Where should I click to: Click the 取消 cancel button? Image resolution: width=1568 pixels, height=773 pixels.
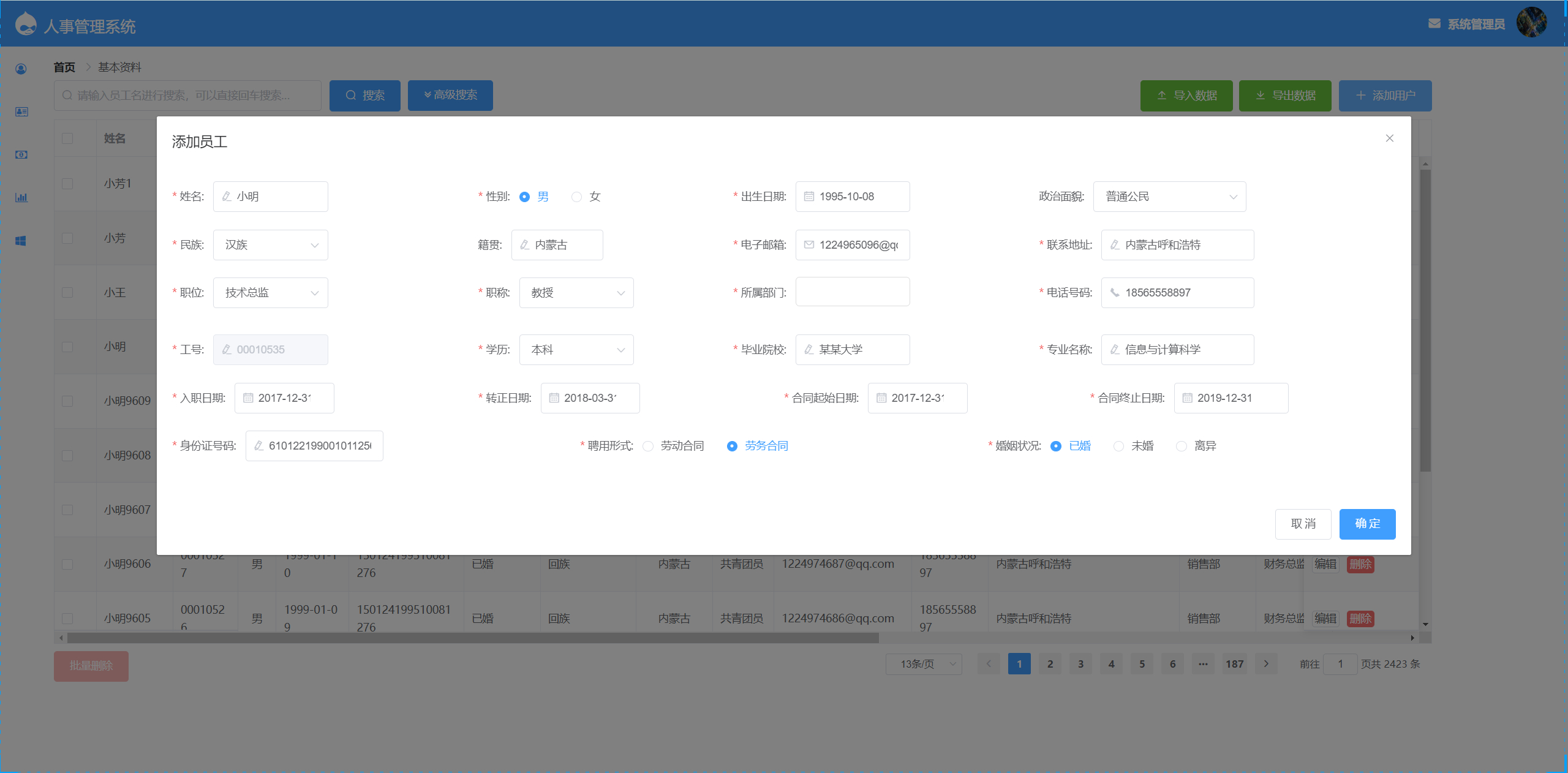pyautogui.click(x=1303, y=524)
